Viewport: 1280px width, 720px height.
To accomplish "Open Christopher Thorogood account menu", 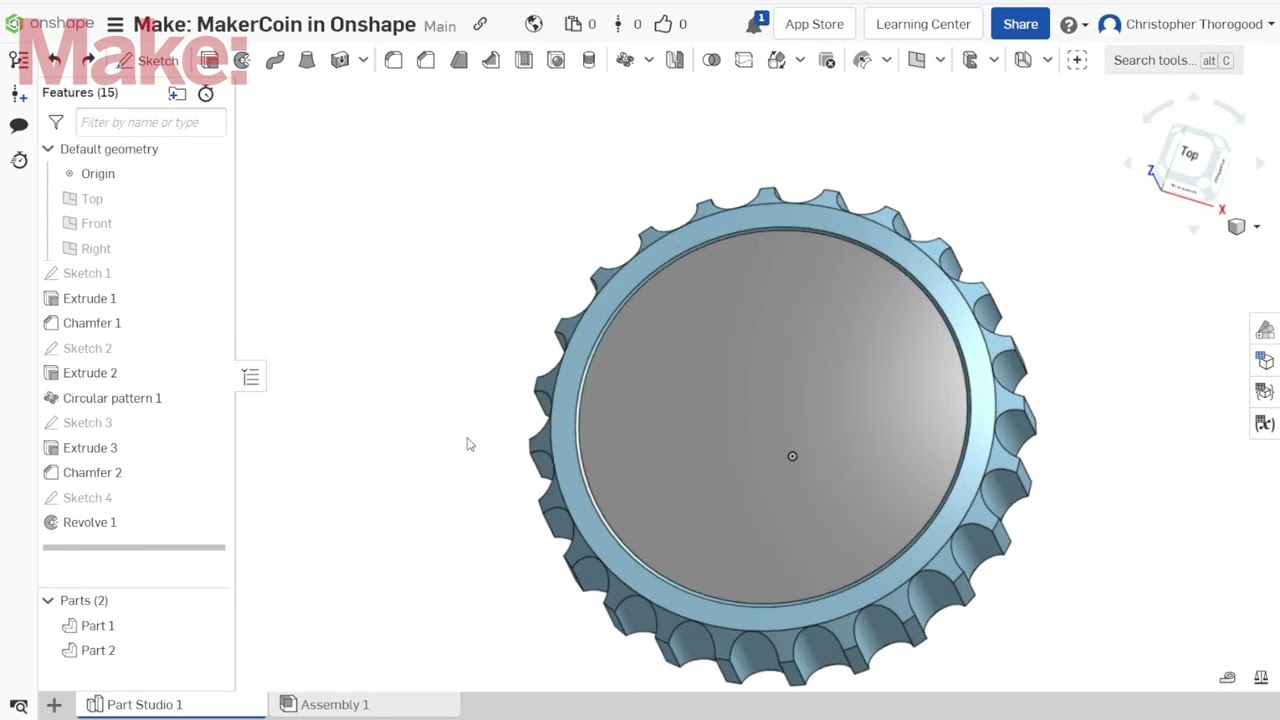I will click(x=1186, y=24).
